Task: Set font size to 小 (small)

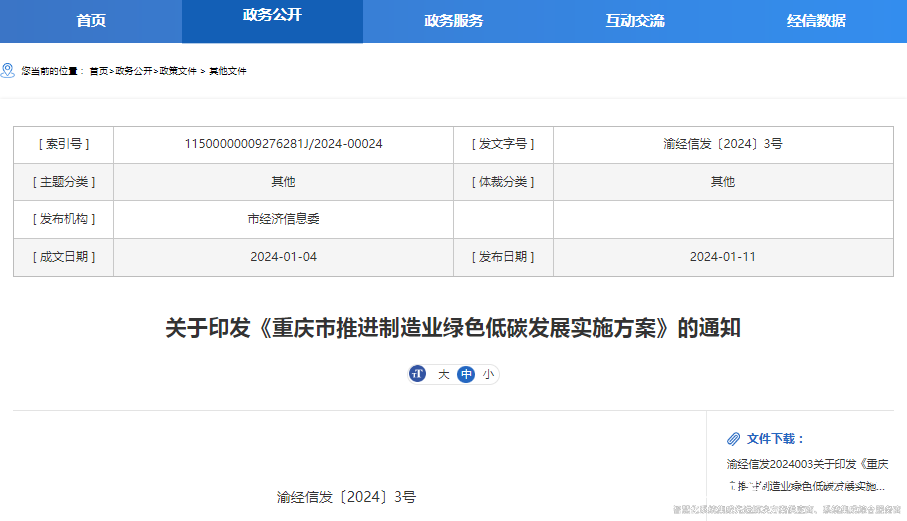Action: click(488, 374)
